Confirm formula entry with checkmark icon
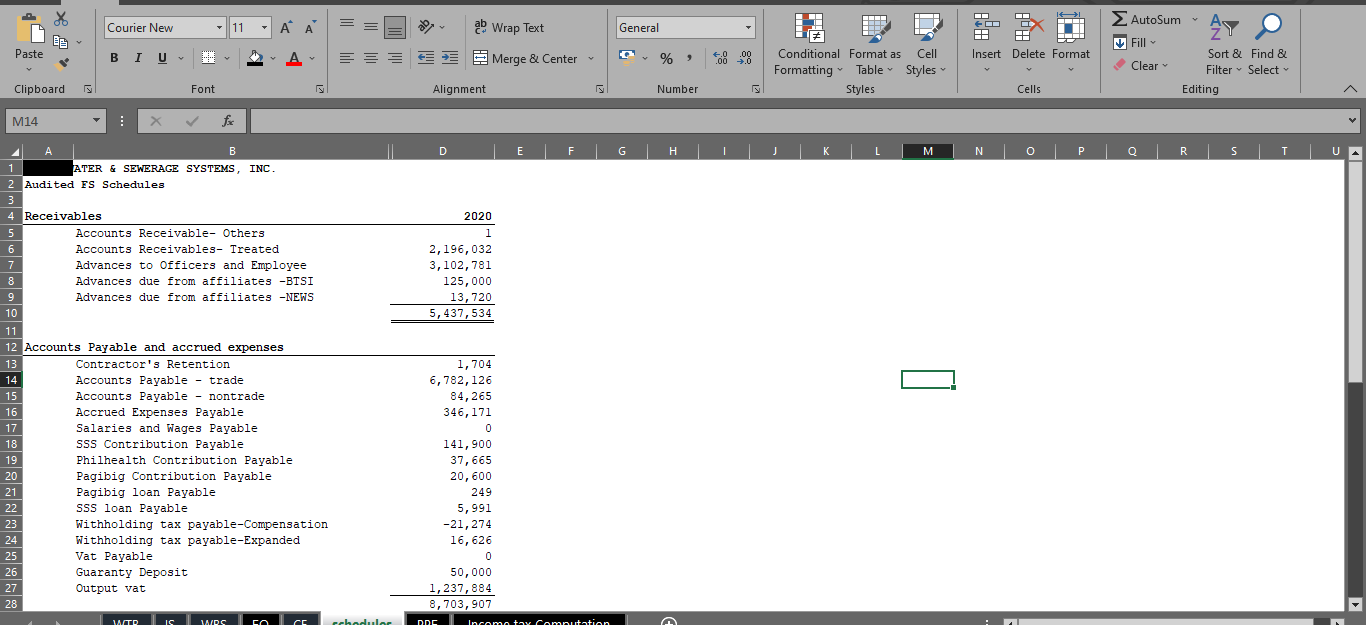The height and width of the screenshot is (625, 1366). pyautogui.click(x=193, y=122)
